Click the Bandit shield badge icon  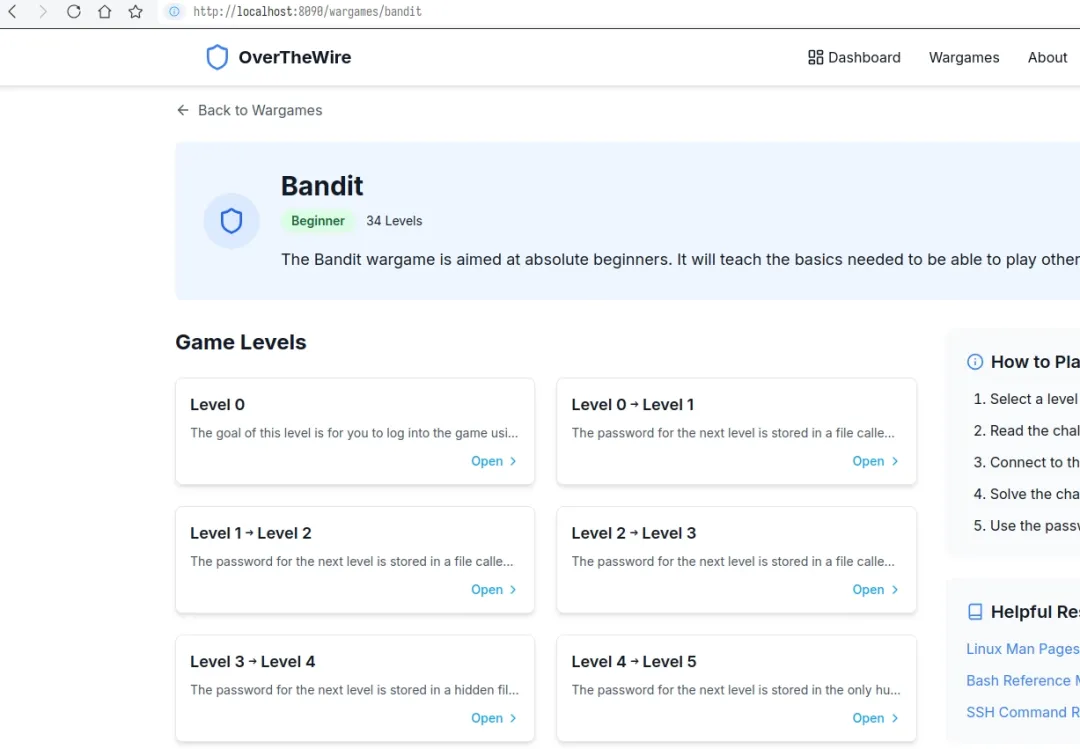(x=231, y=221)
